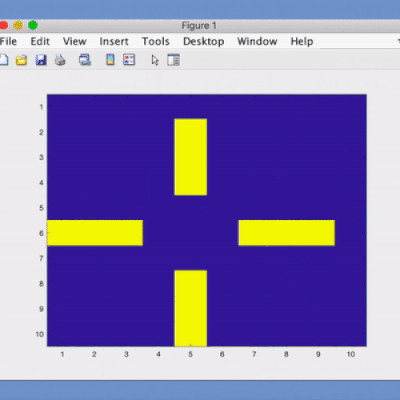Click the right yellow horizontal bar

click(287, 233)
